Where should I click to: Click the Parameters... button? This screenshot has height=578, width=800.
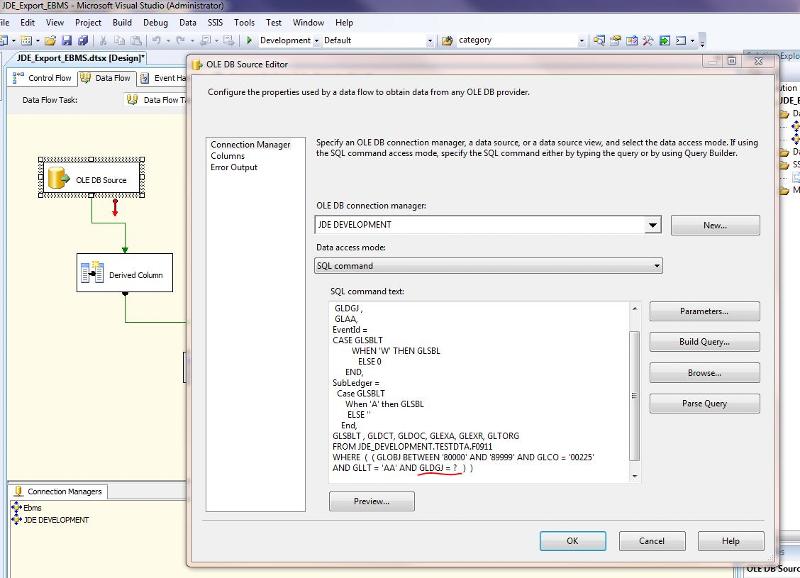click(704, 311)
